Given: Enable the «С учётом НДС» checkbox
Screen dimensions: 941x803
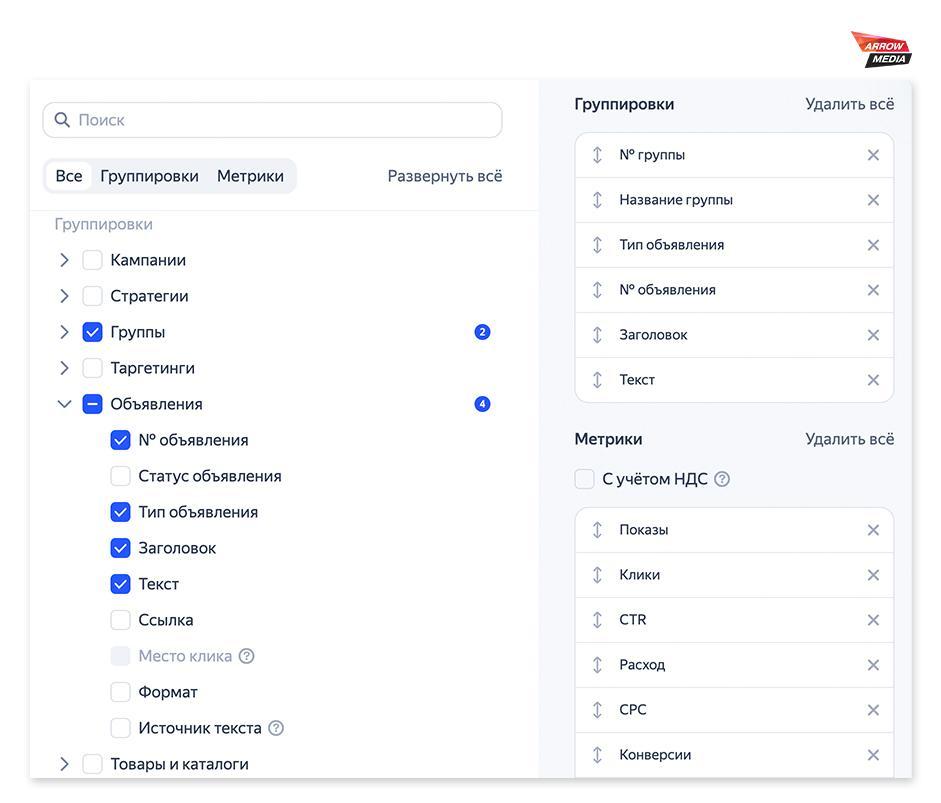Looking at the screenshot, I should [584, 479].
